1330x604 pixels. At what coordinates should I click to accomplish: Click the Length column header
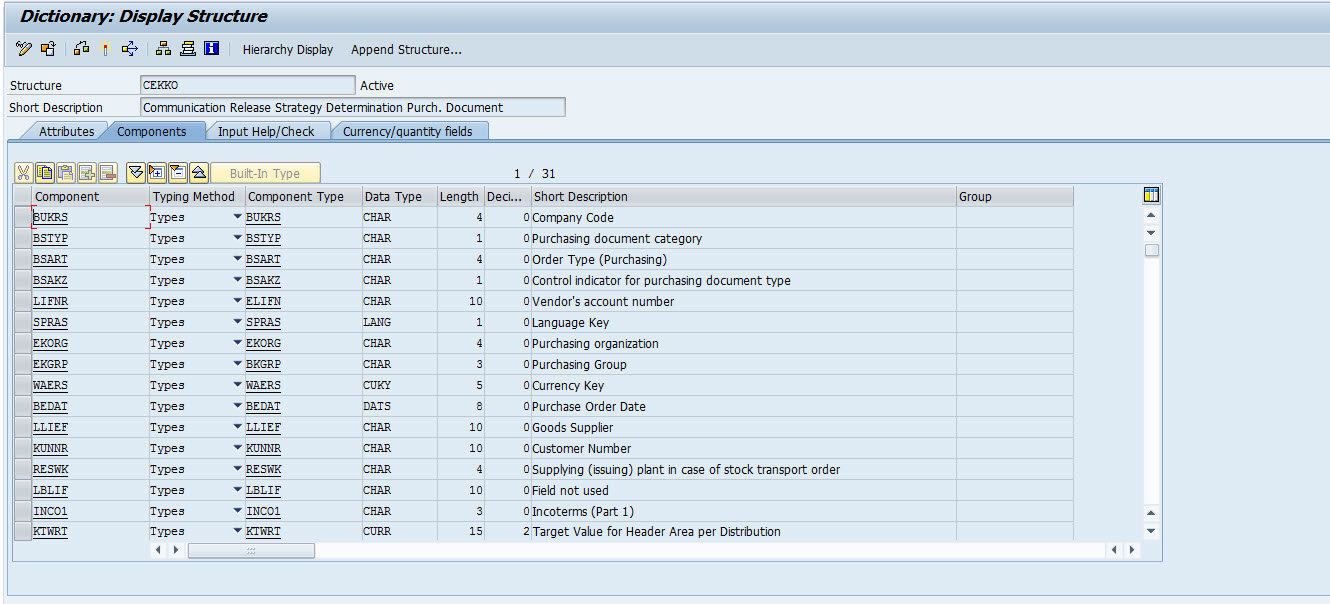coord(460,196)
